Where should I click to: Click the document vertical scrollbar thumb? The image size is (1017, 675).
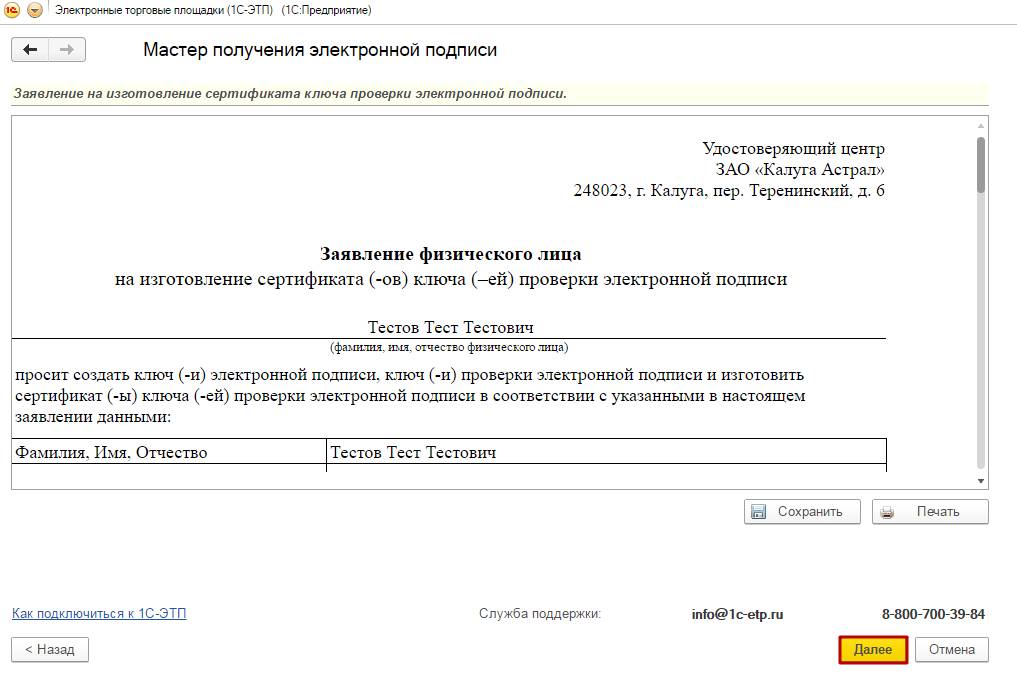981,165
